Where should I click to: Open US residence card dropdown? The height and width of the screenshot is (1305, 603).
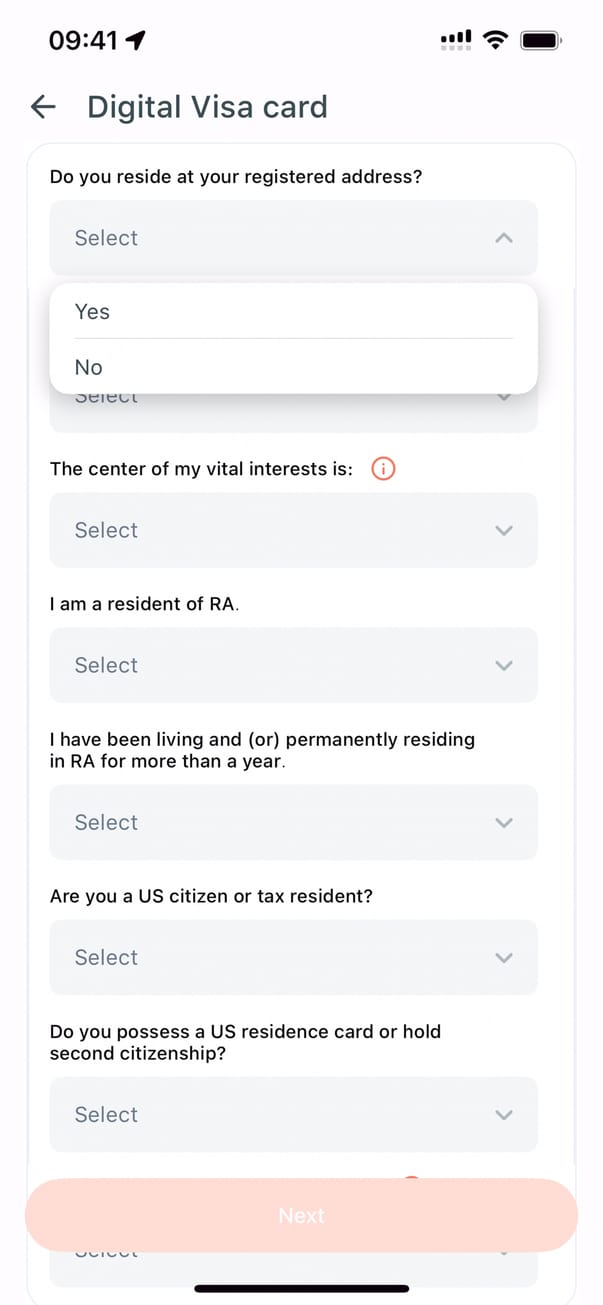pos(293,1114)
